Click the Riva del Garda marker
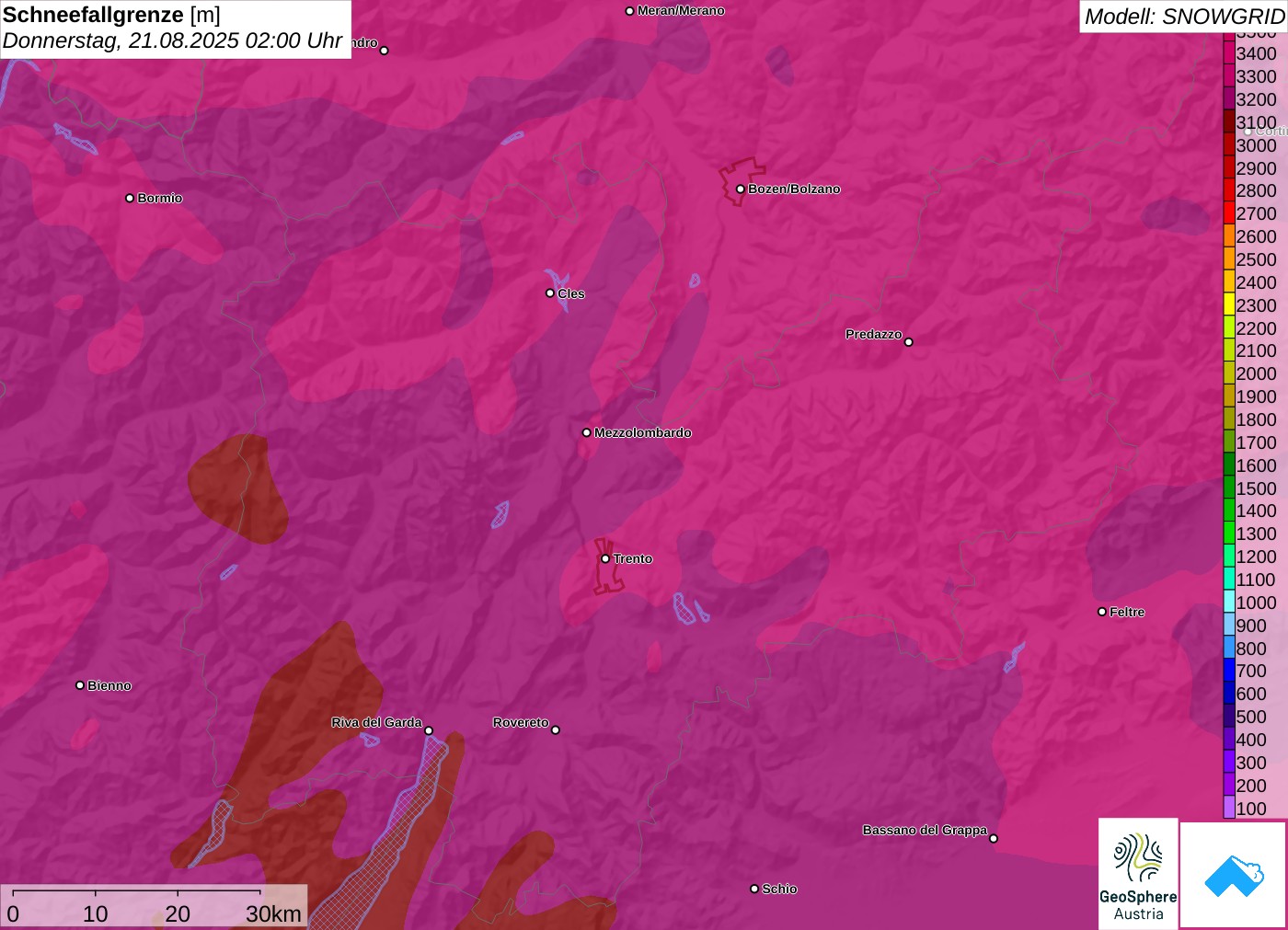This screenshot has width=1288, height=930. (429, 730)
